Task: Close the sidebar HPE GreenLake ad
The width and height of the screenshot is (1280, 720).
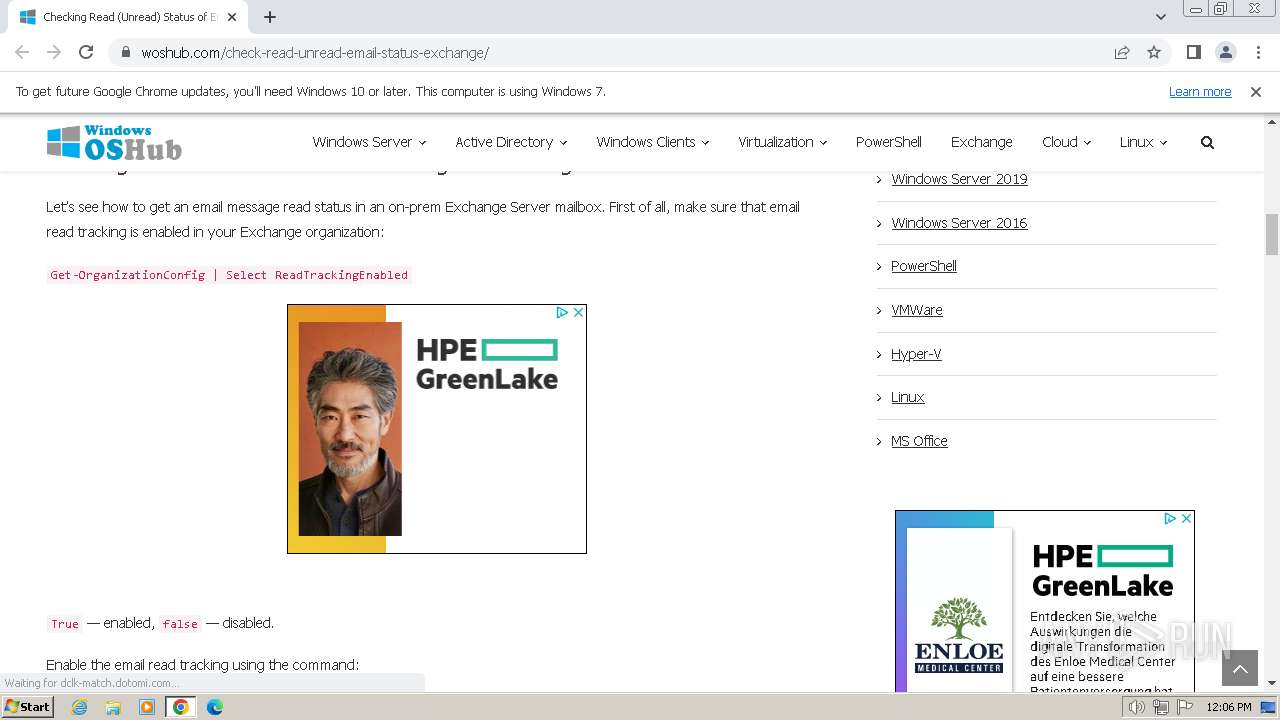Action: pos(1186,518)
